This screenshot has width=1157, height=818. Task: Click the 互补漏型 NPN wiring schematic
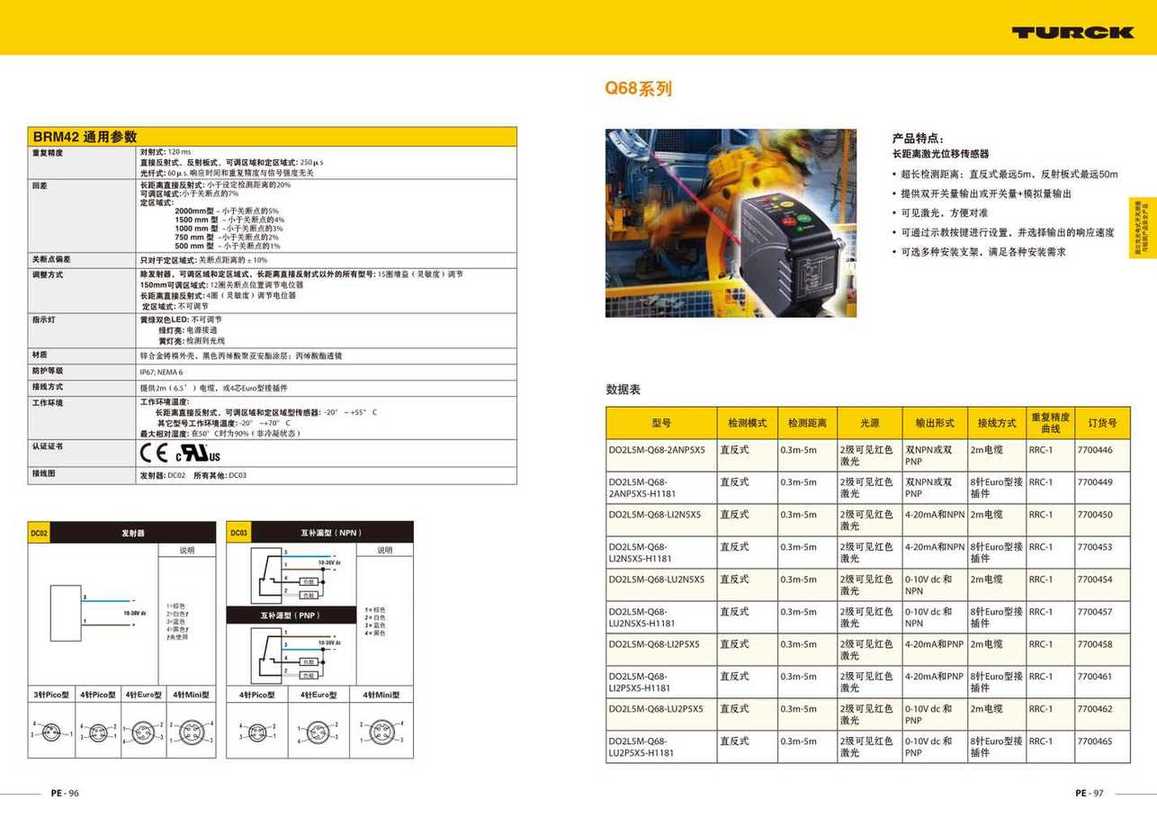293,574
